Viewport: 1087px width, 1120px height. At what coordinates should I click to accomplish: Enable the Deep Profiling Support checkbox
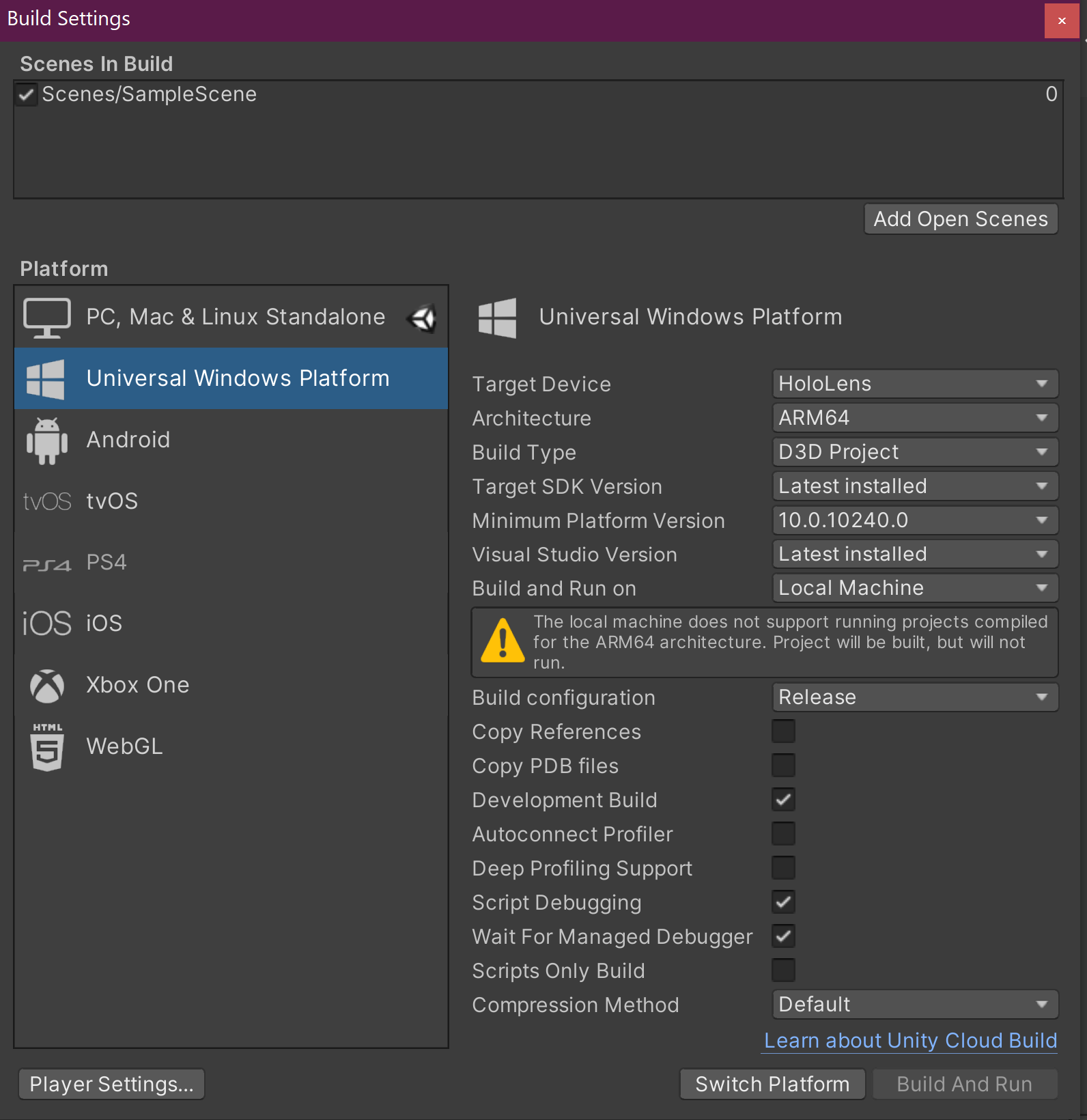pos(783,868)
